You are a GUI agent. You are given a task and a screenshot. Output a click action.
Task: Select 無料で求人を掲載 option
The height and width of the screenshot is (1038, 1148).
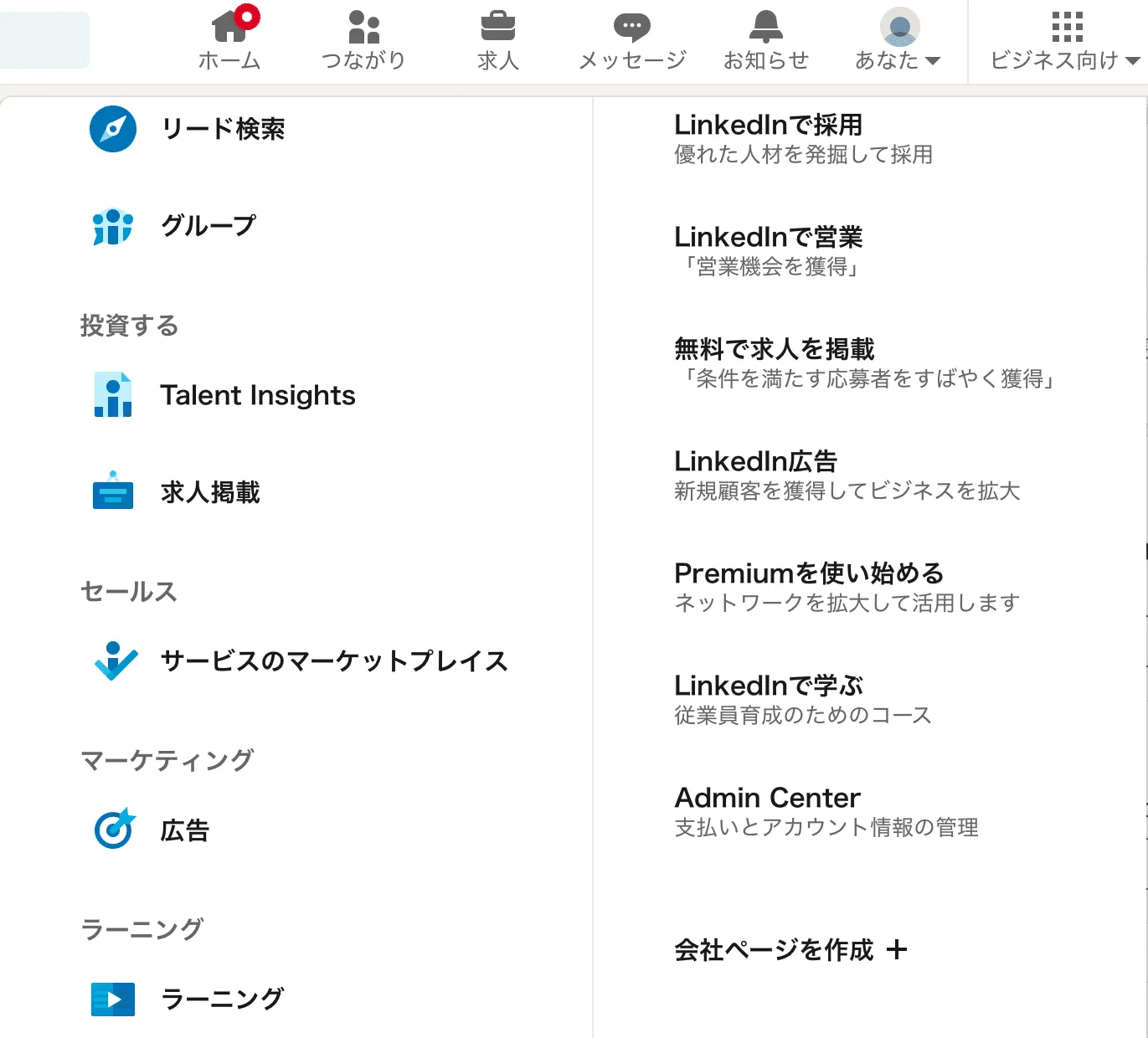[774, 349]
